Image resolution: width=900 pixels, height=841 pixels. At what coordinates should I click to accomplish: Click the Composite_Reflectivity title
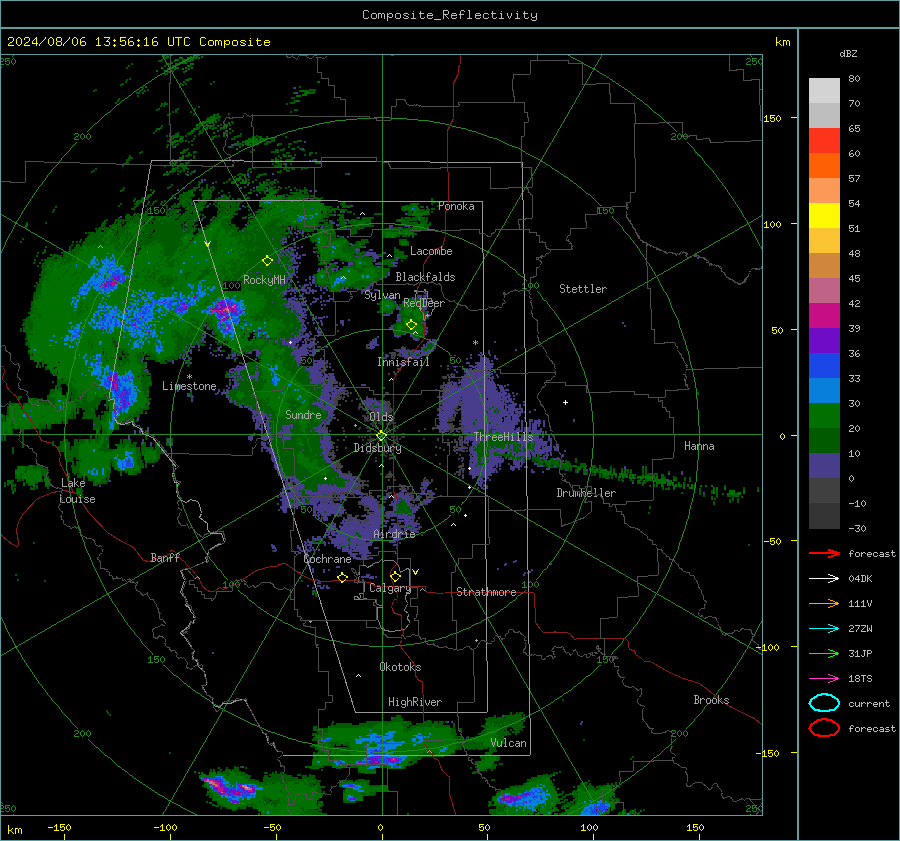click(450, 15)
